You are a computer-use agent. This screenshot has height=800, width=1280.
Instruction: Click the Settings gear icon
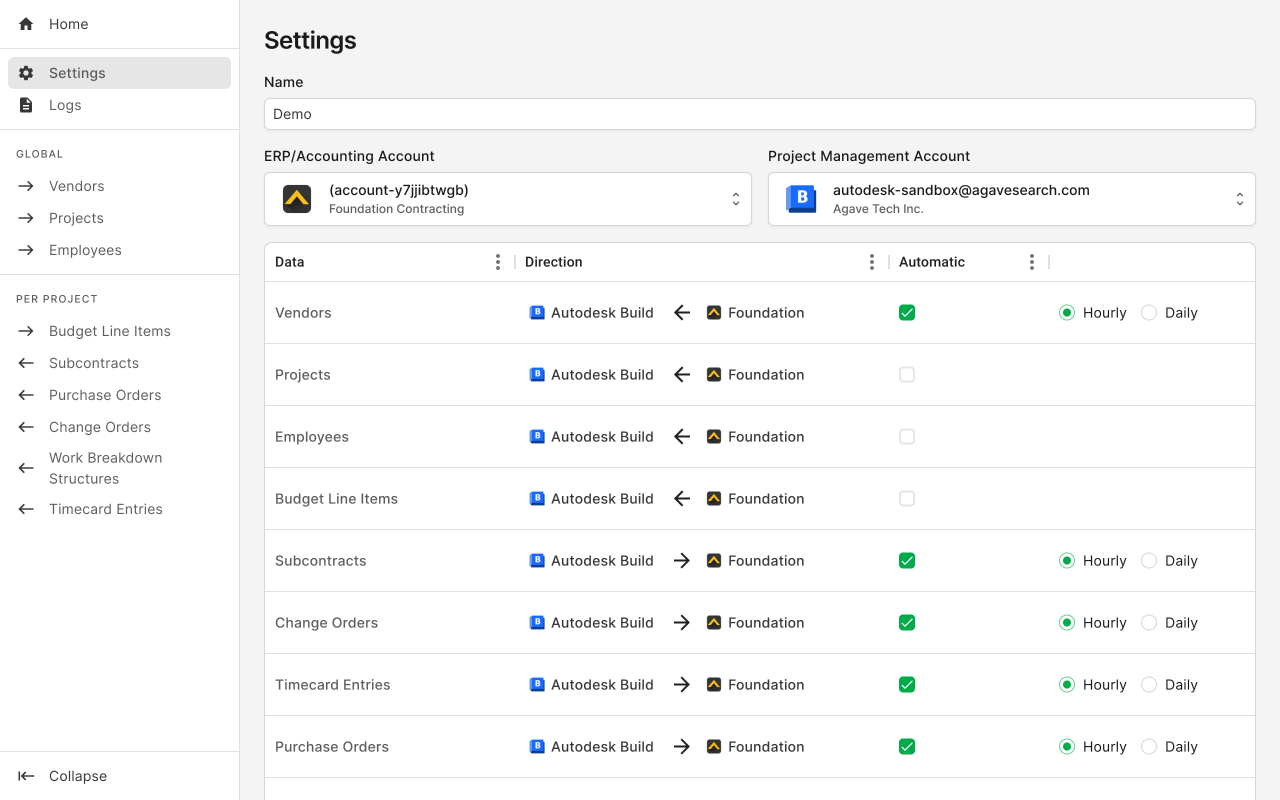[x=26, y=73]
